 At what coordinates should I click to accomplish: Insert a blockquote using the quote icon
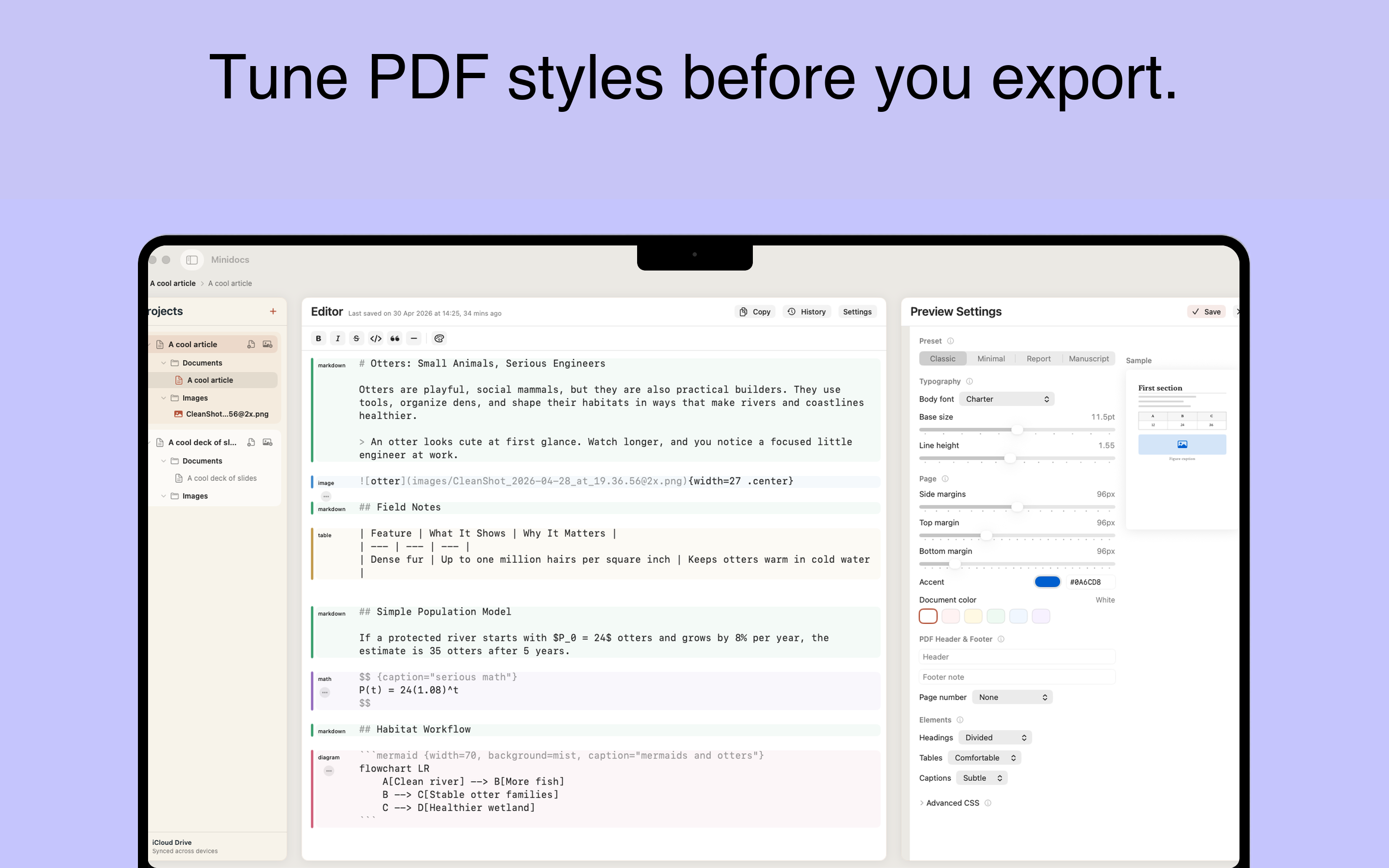pyautogui.click(x=395, y=338)
